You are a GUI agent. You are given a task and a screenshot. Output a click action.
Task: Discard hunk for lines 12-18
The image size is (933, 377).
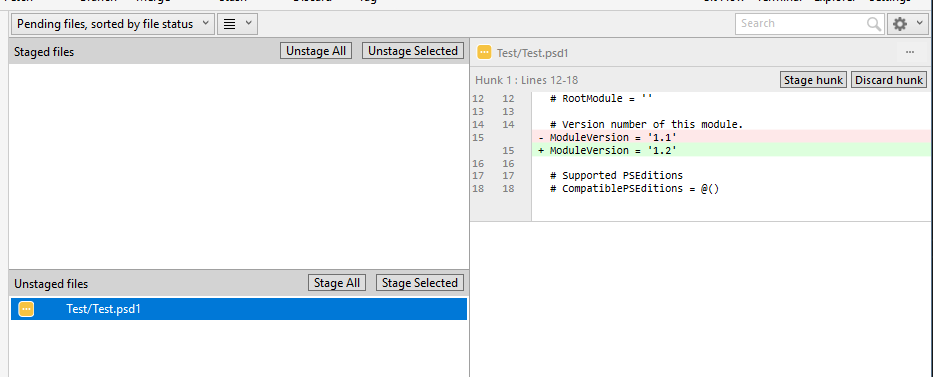[x=889, y=80]
